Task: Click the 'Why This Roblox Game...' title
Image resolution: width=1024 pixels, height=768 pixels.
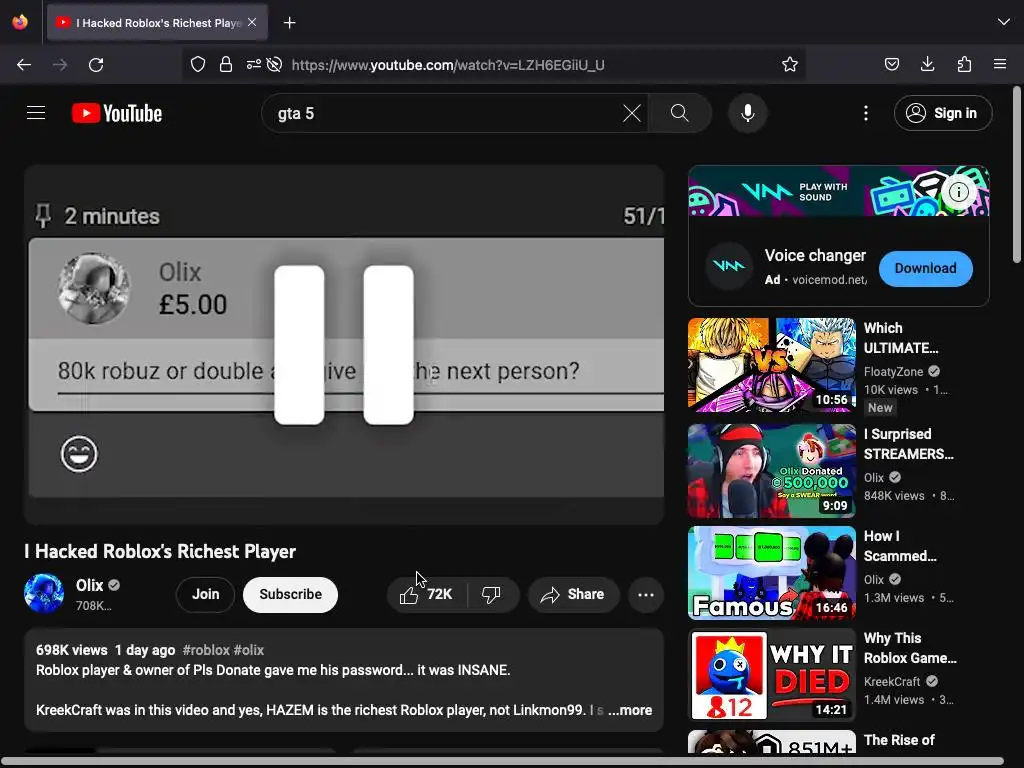Action: pos(910,648)
